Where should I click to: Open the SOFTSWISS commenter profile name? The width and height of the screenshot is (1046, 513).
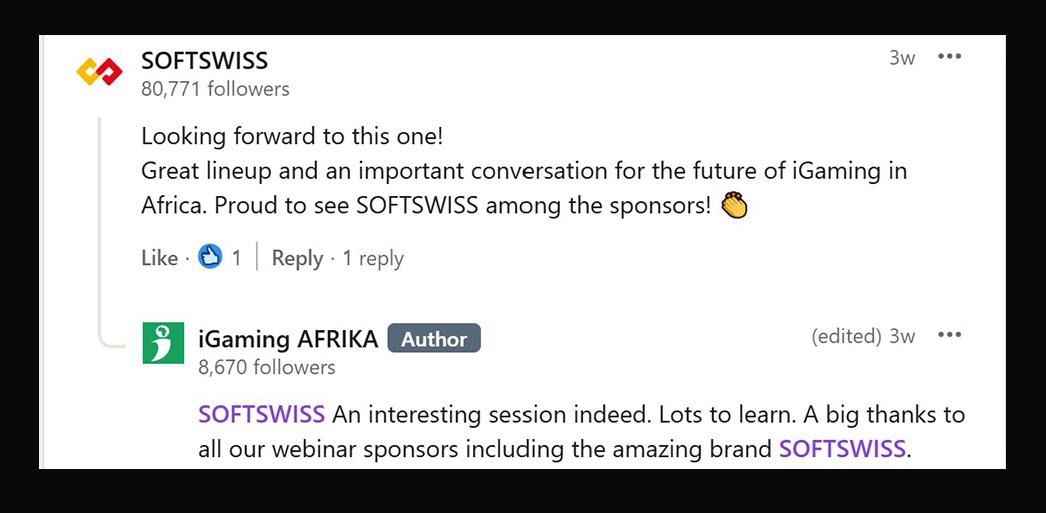pos(204,61)
